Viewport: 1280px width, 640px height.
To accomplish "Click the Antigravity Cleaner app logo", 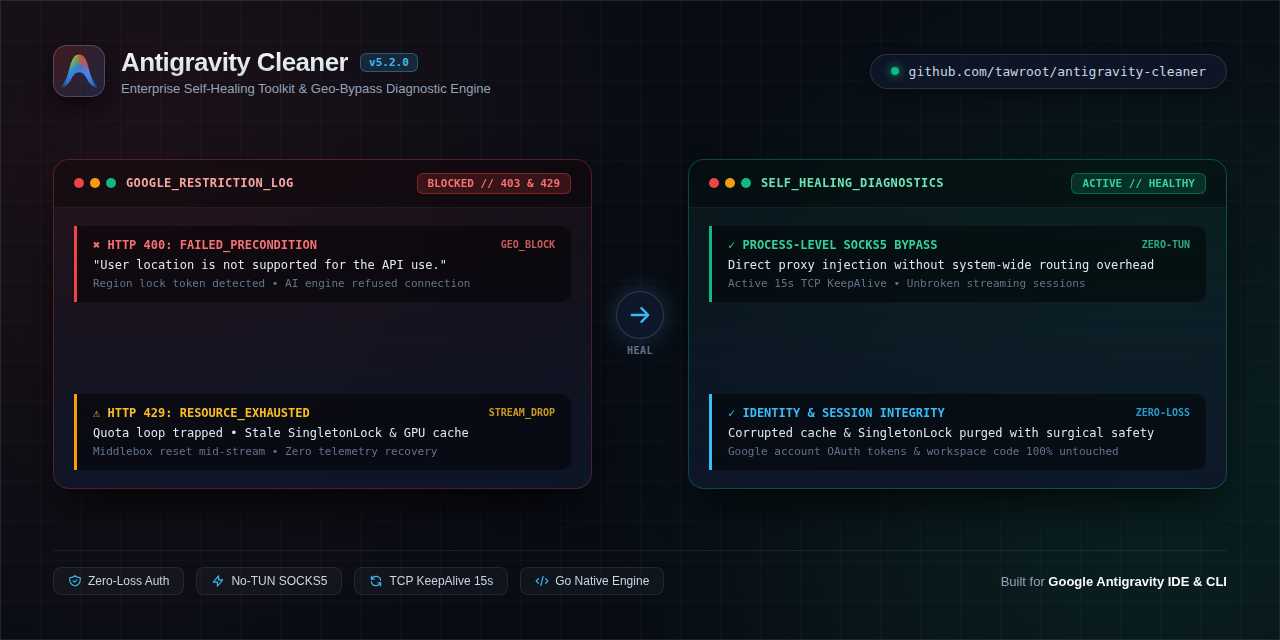I will [79, 71].
